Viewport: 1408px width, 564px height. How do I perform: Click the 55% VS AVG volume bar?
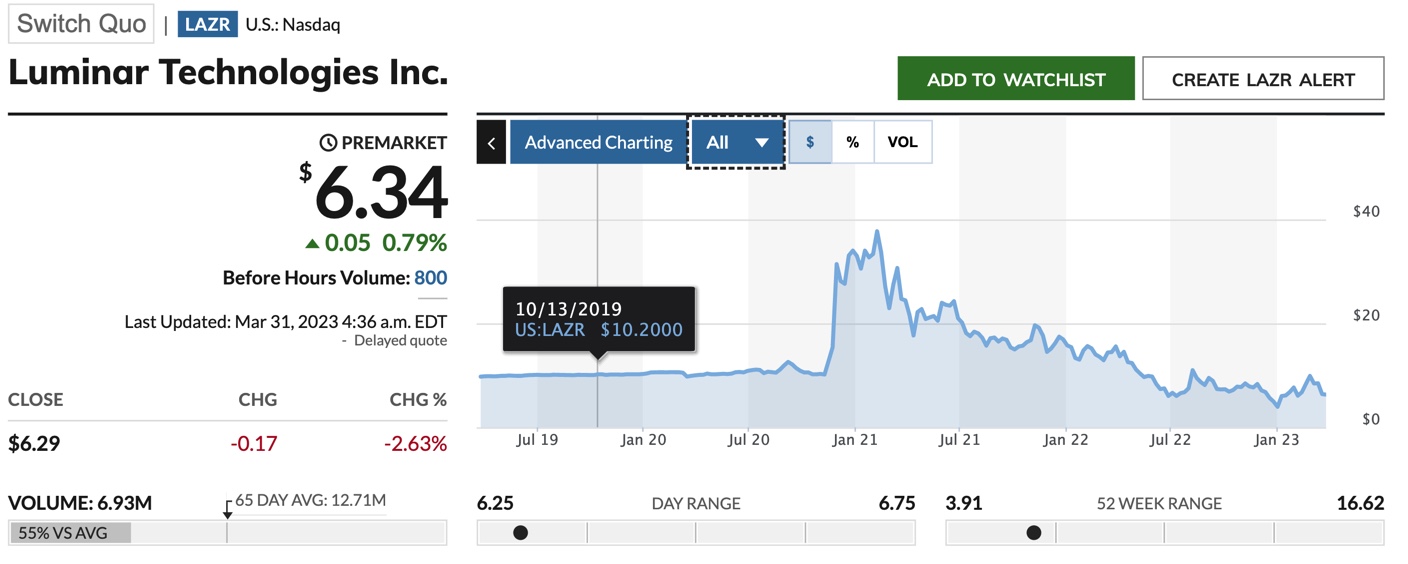pos(70,533)
